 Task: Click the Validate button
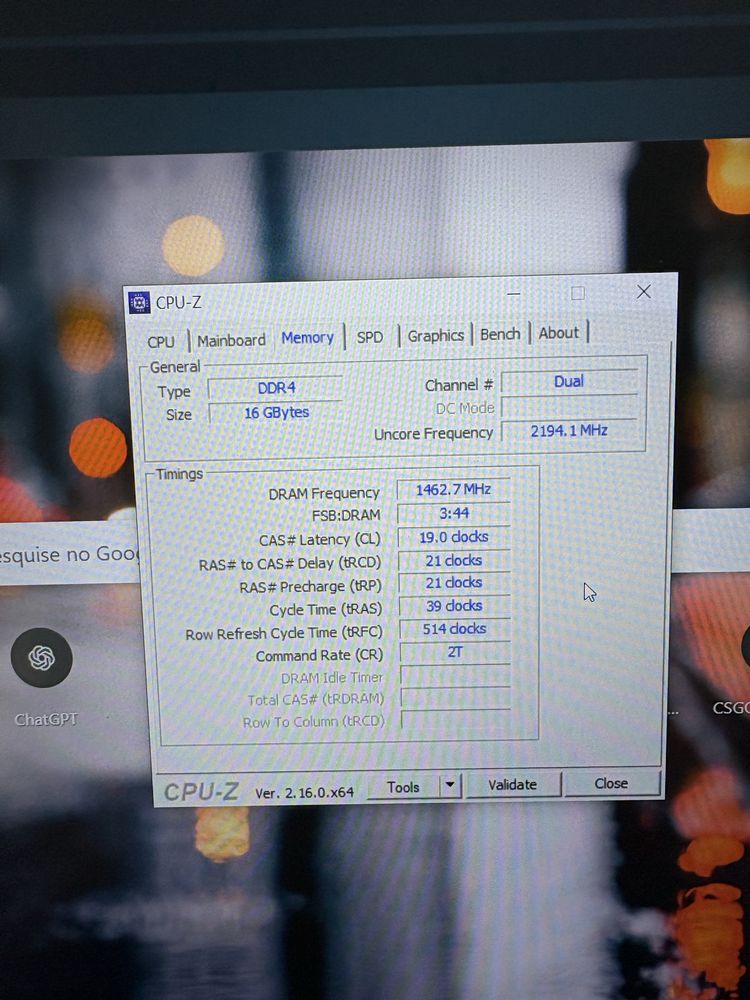coord(513,785)
